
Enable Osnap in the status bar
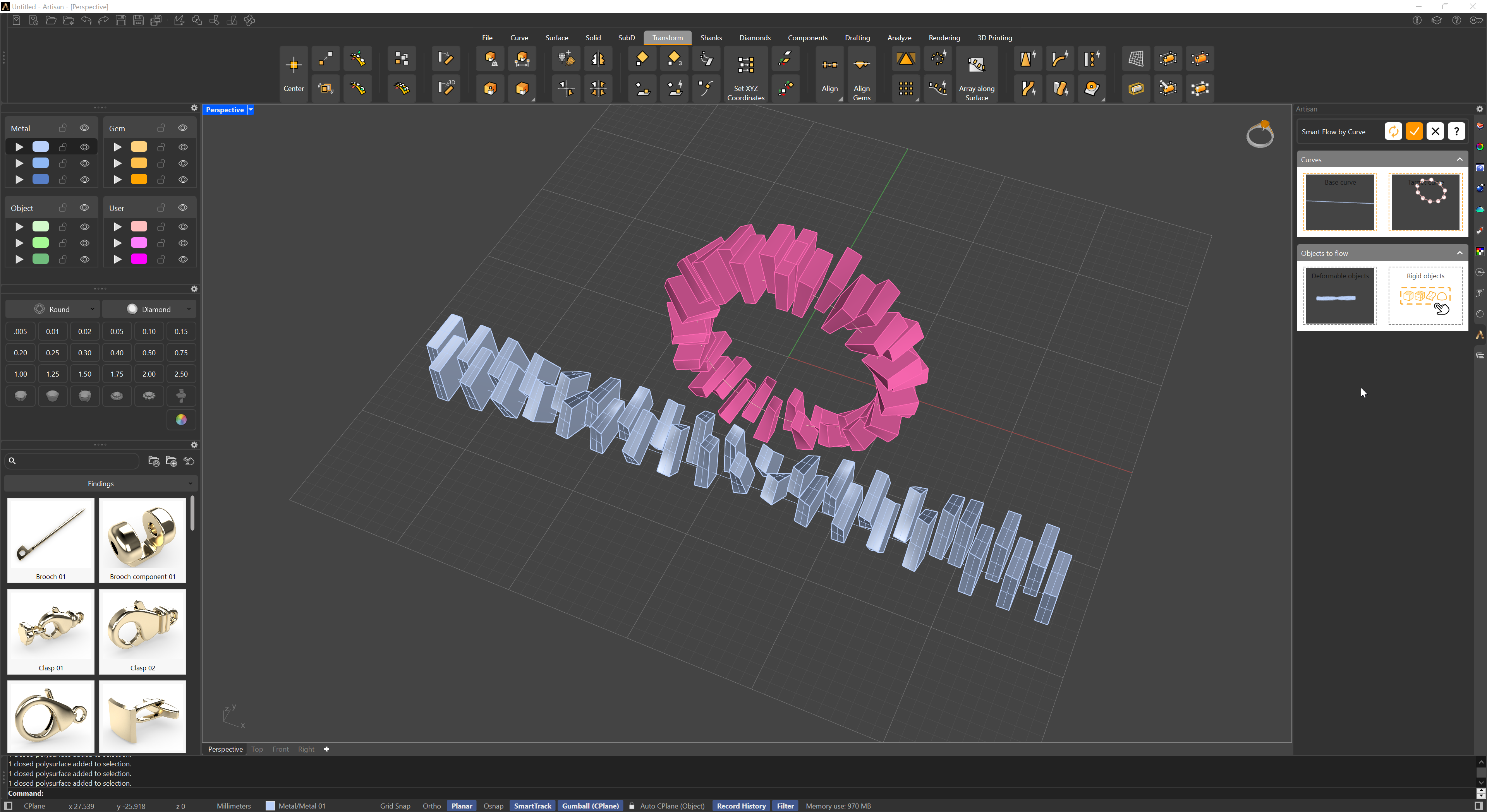pos(493,806)
